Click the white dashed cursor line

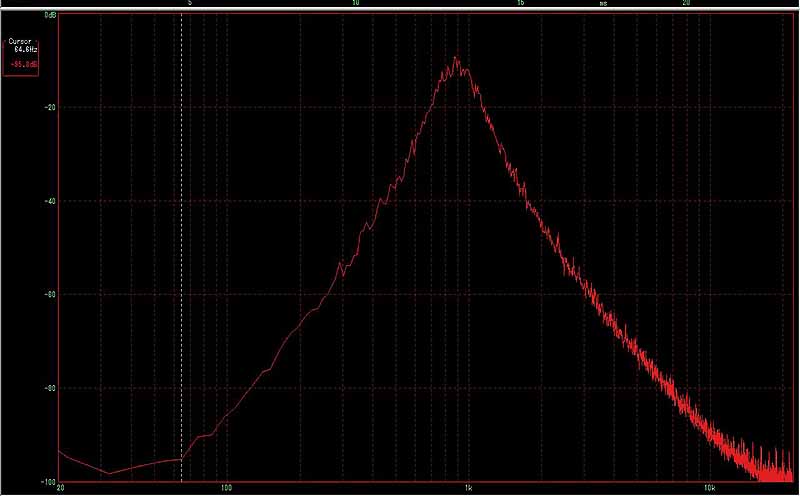pyautogui.click(x=181, y=250)
